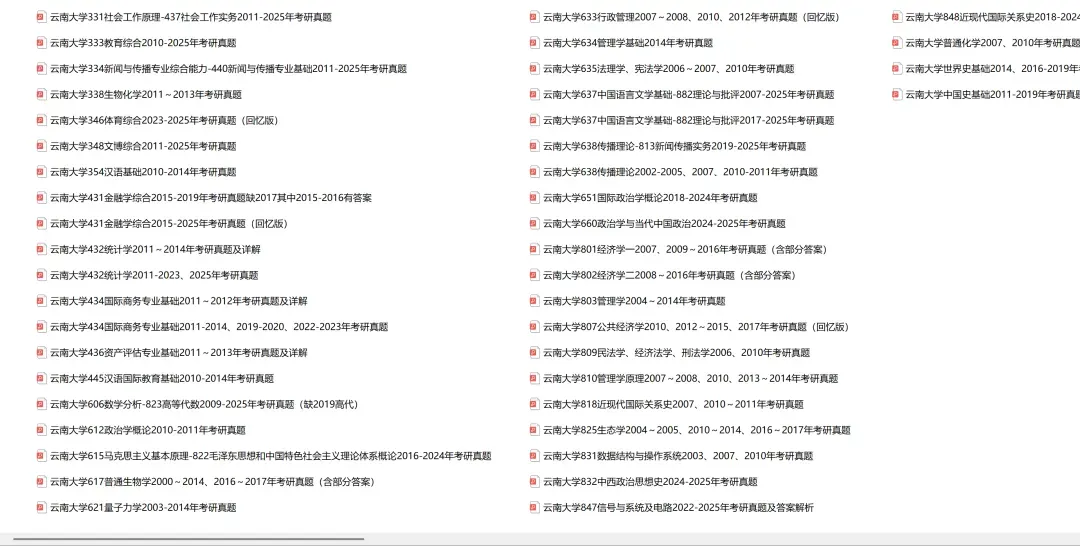Click PDF icon beside 云南大学445汉语国际教育基础 file

[41, 379]
